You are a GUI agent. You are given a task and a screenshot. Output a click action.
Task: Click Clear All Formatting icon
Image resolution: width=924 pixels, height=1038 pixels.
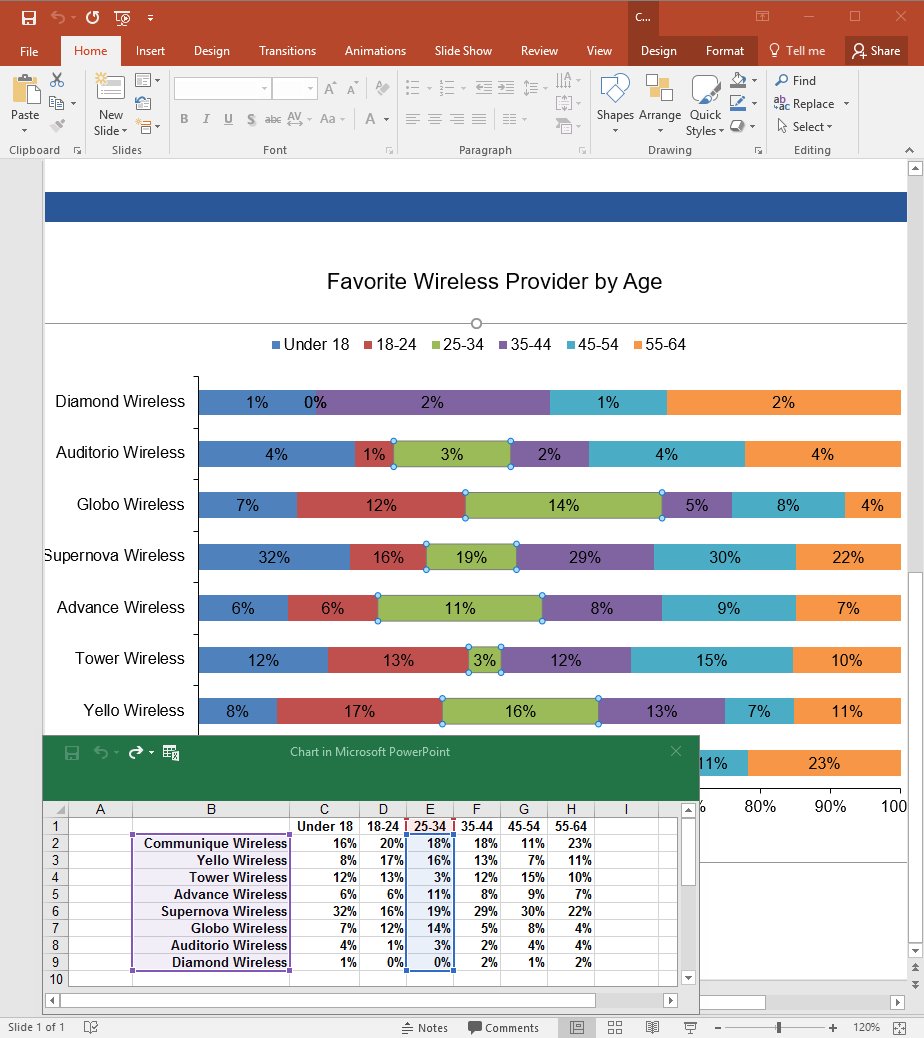tap(382, 88)
